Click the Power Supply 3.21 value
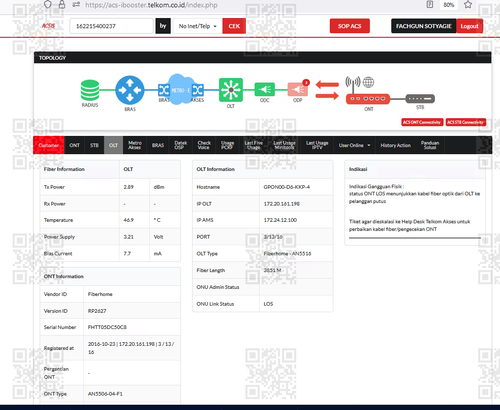 (x=128, y=237)
